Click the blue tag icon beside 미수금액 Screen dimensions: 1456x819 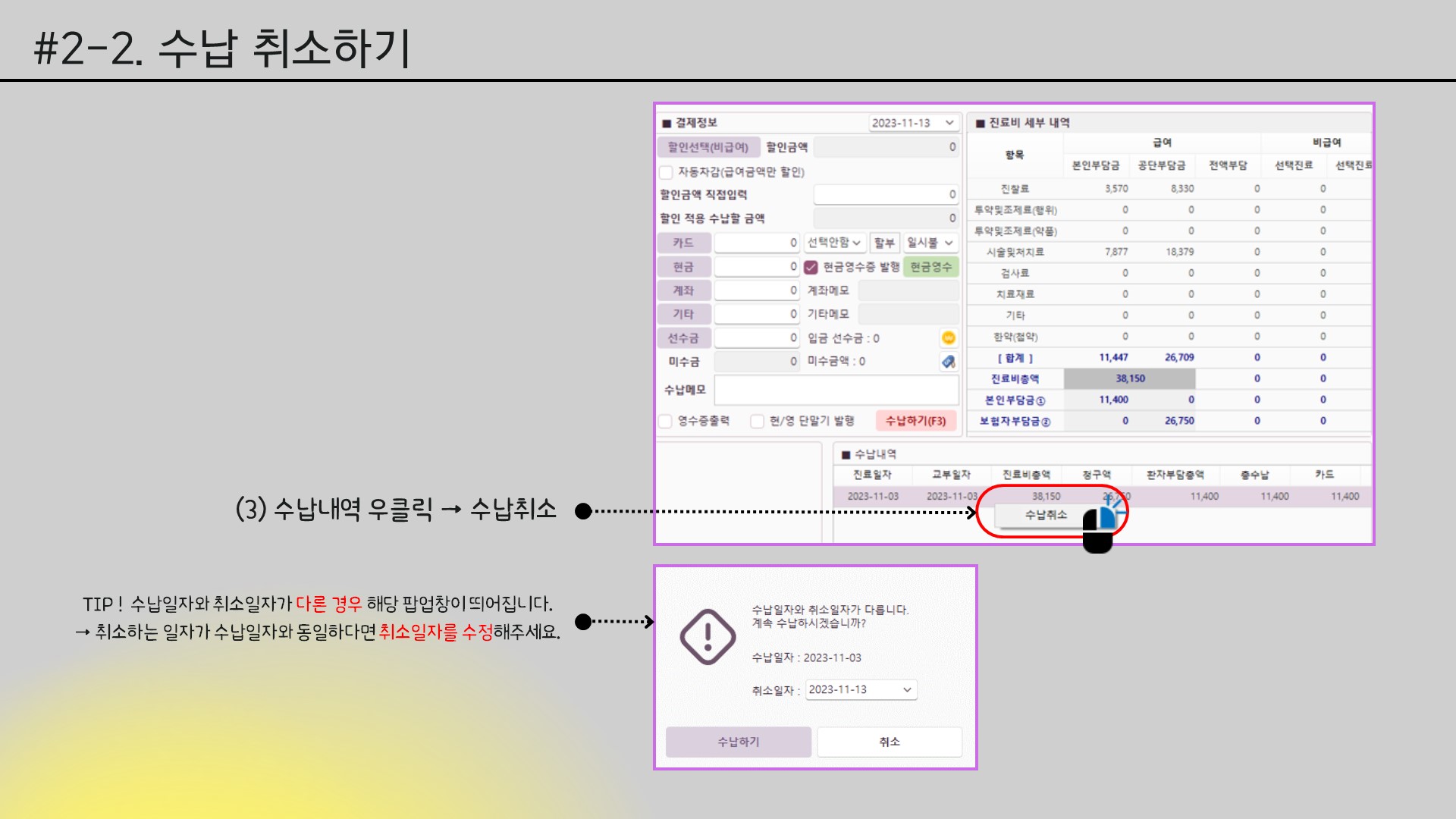coord(948,362)
